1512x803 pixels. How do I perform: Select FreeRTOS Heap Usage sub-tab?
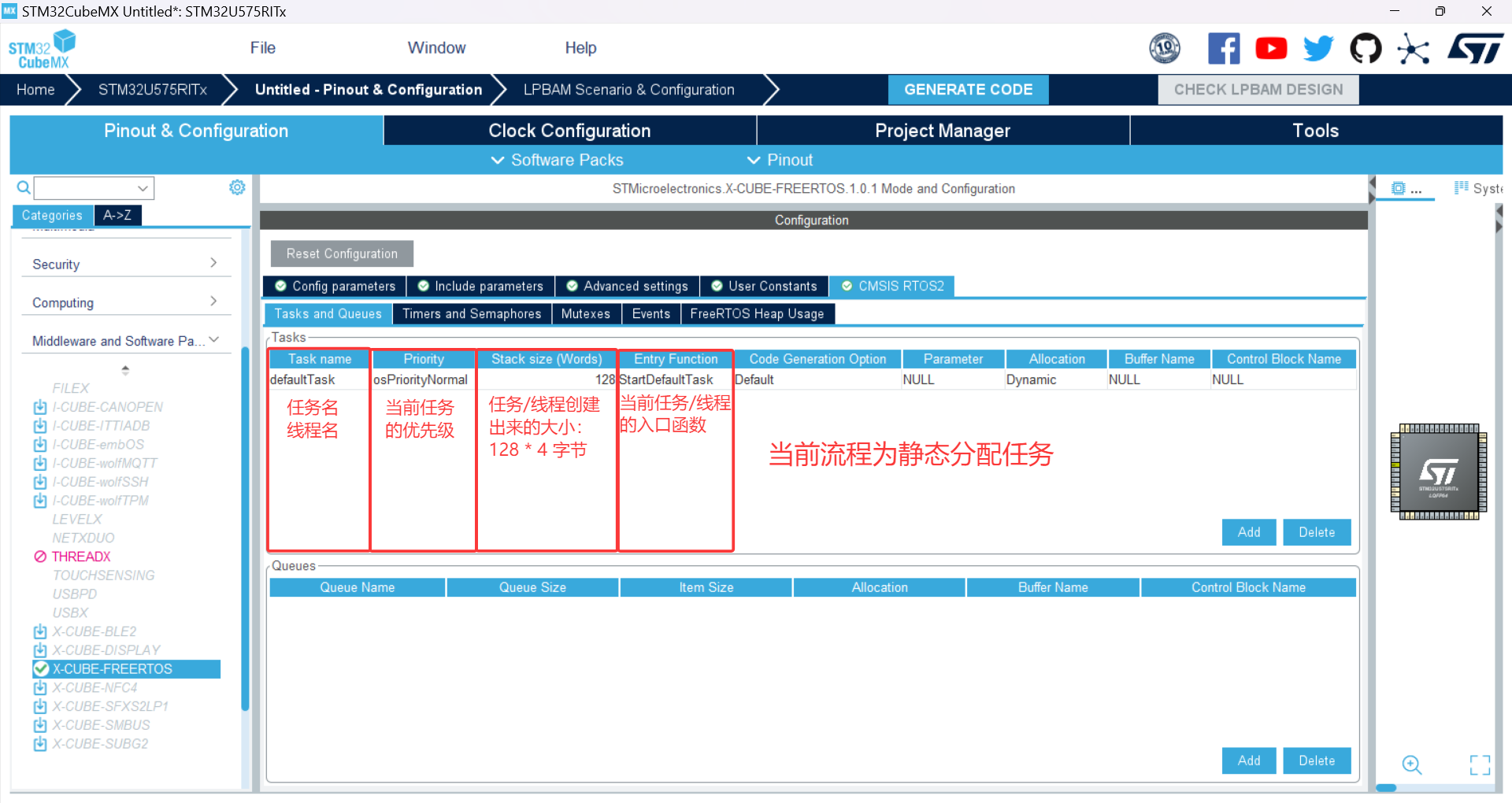[x=758, y=313]
